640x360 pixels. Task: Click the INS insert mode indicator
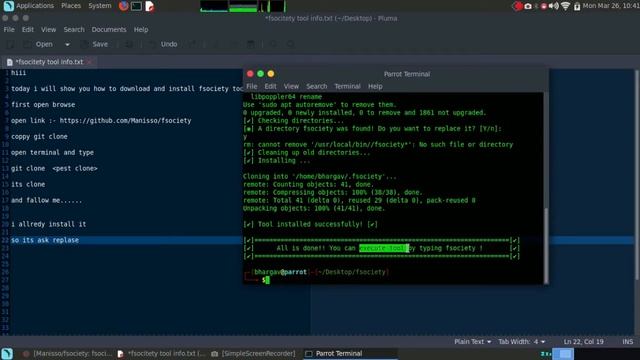point(628,342)
